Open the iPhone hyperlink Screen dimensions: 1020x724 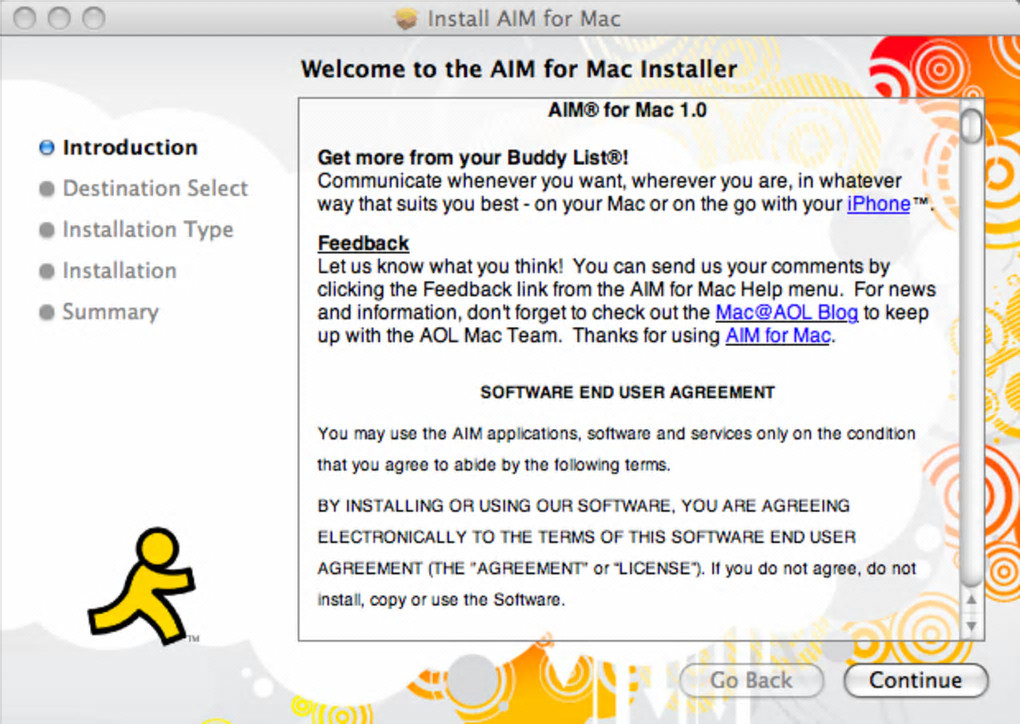pyautogui.click(x=878, y=204)
